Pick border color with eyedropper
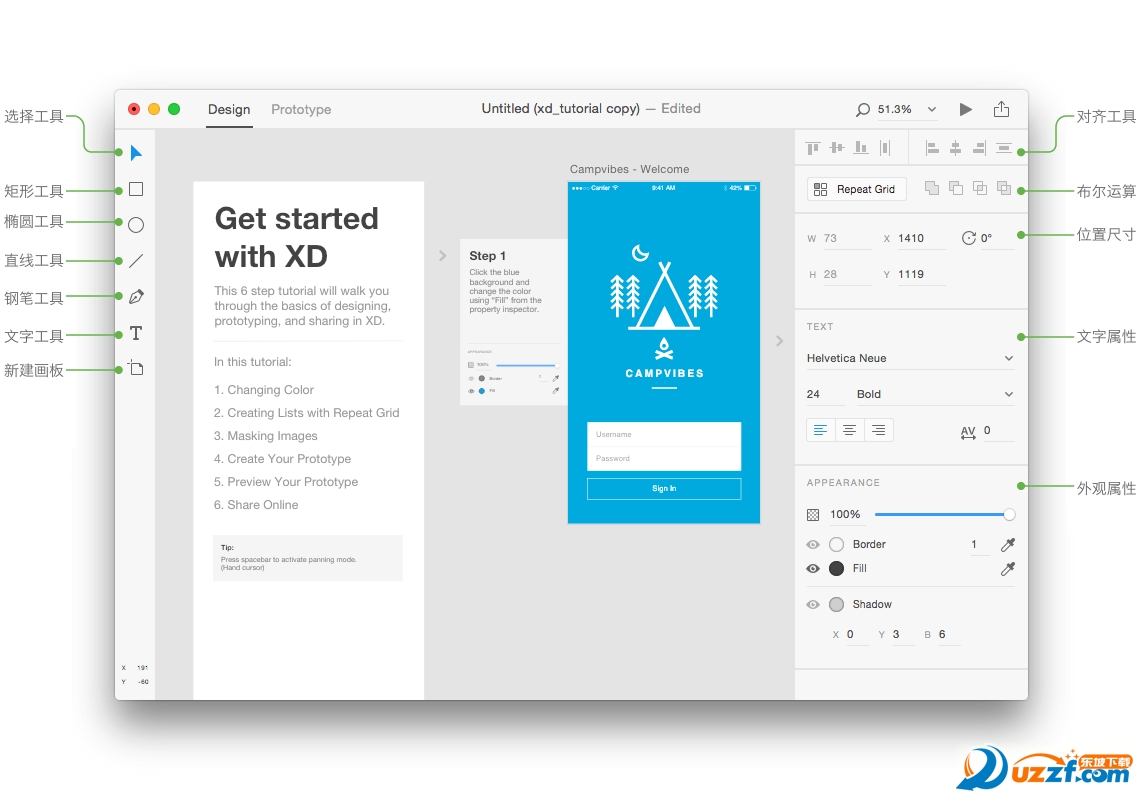The width and height of the screenshot is (1140, 807). pyautogui.click(x=1008, y=545)
